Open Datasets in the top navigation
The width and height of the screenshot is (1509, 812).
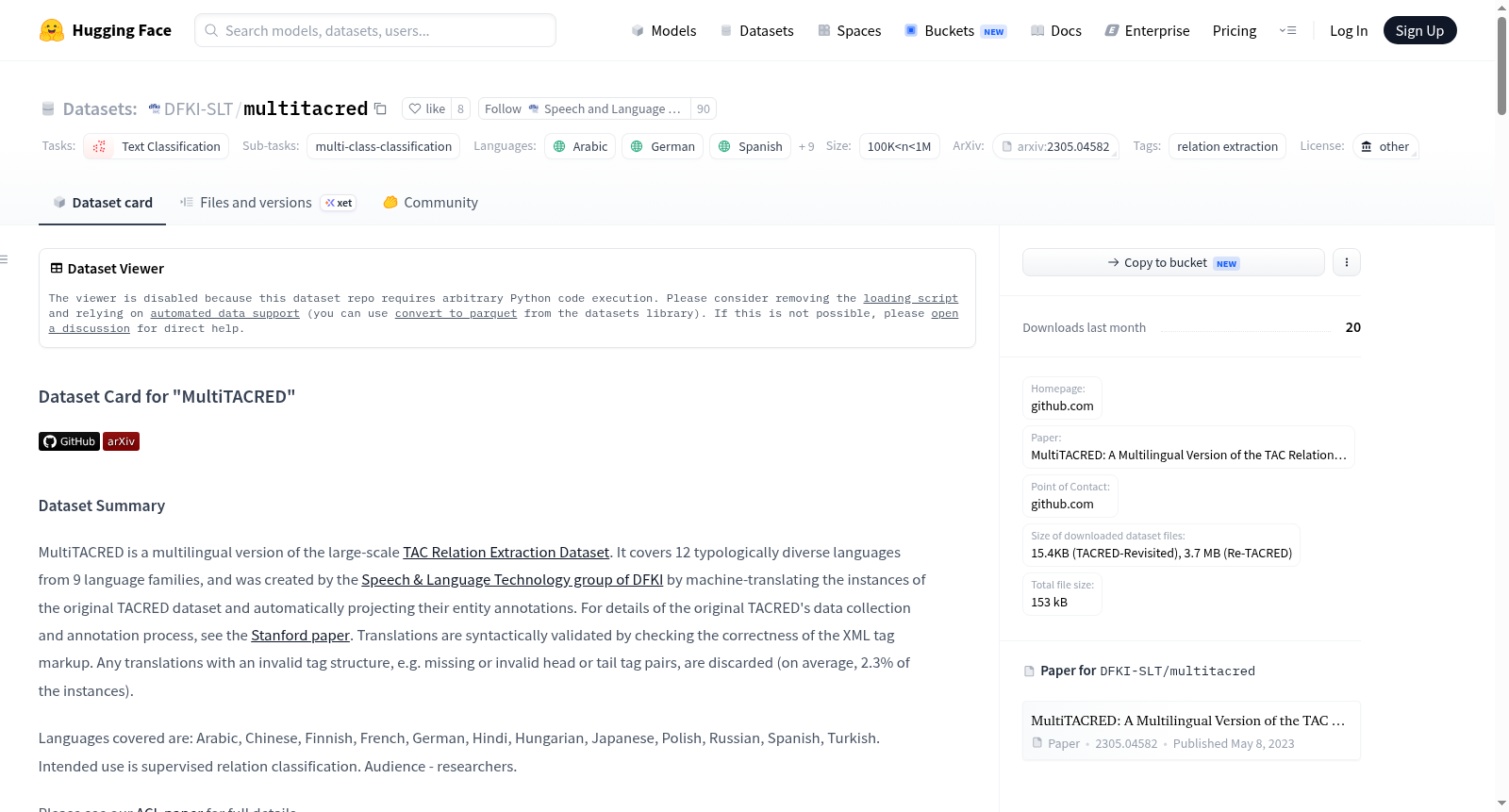pyautogui.click(x=756, y=31)
